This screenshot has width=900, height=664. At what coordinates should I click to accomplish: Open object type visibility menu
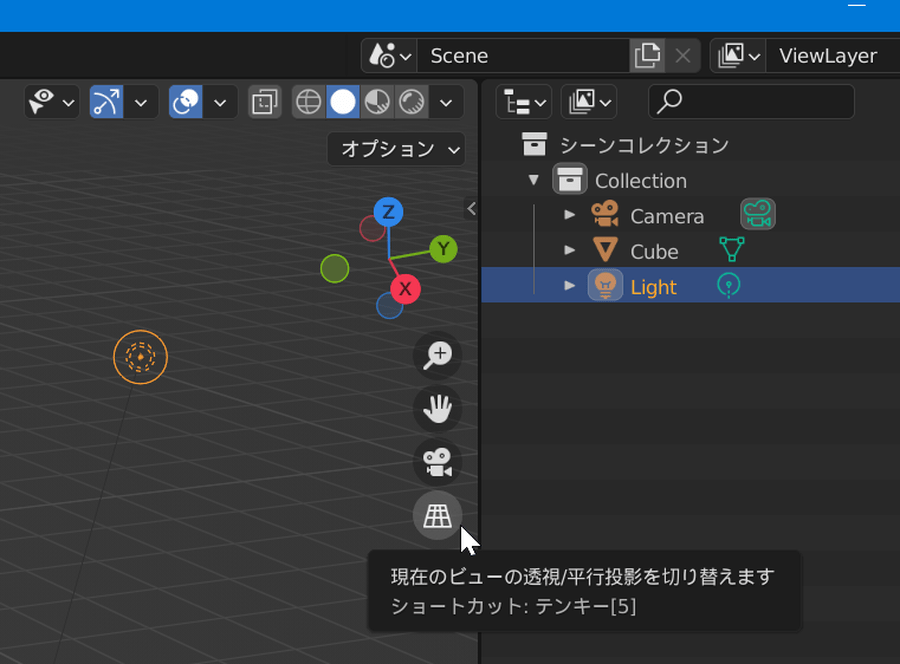pos(52,102)
